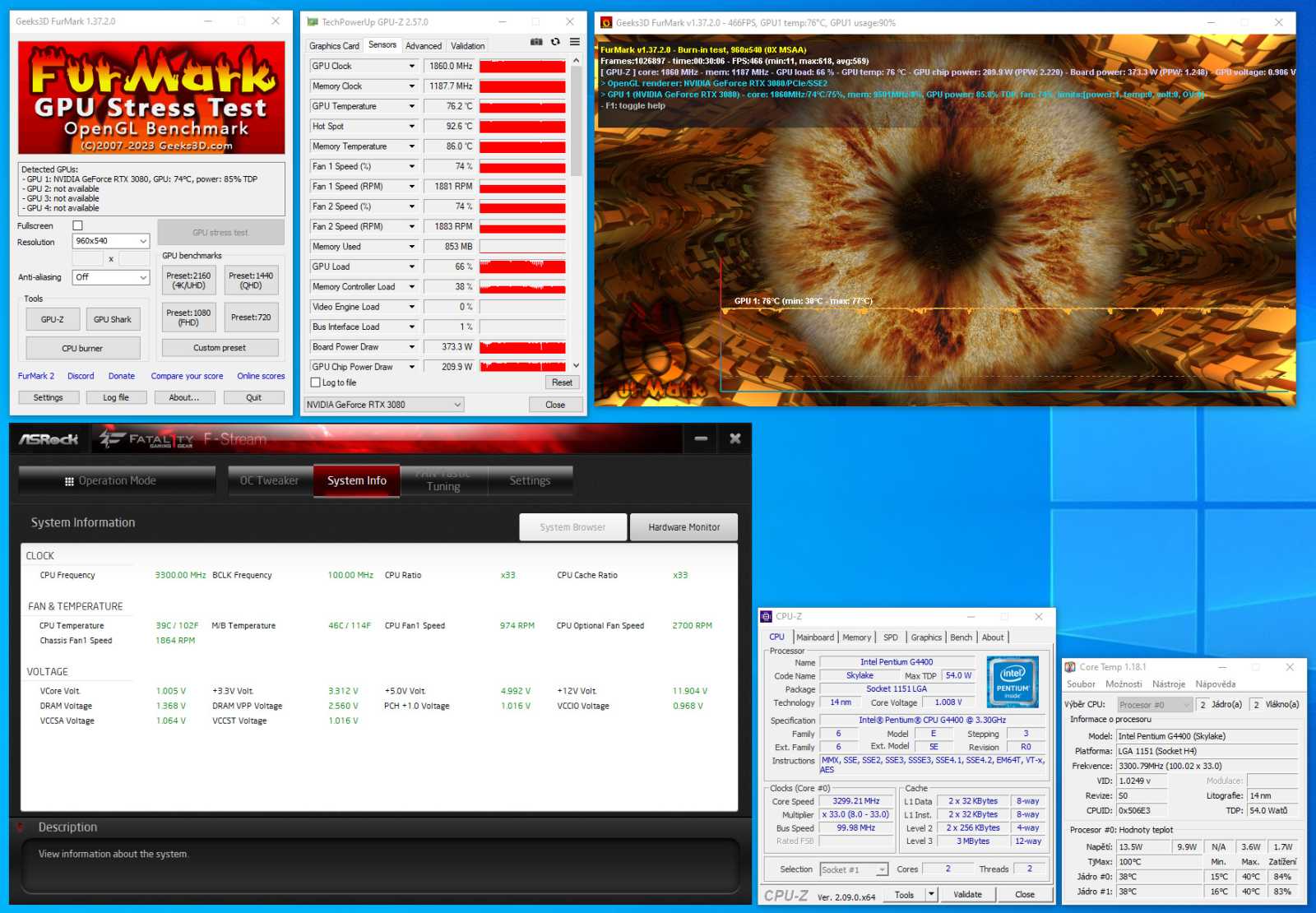Image resolution: width=1316 pixels, height=913 pixels.
Task: Click the GPU-Z screenshot camera icon
Action: (x=536, y=42)
